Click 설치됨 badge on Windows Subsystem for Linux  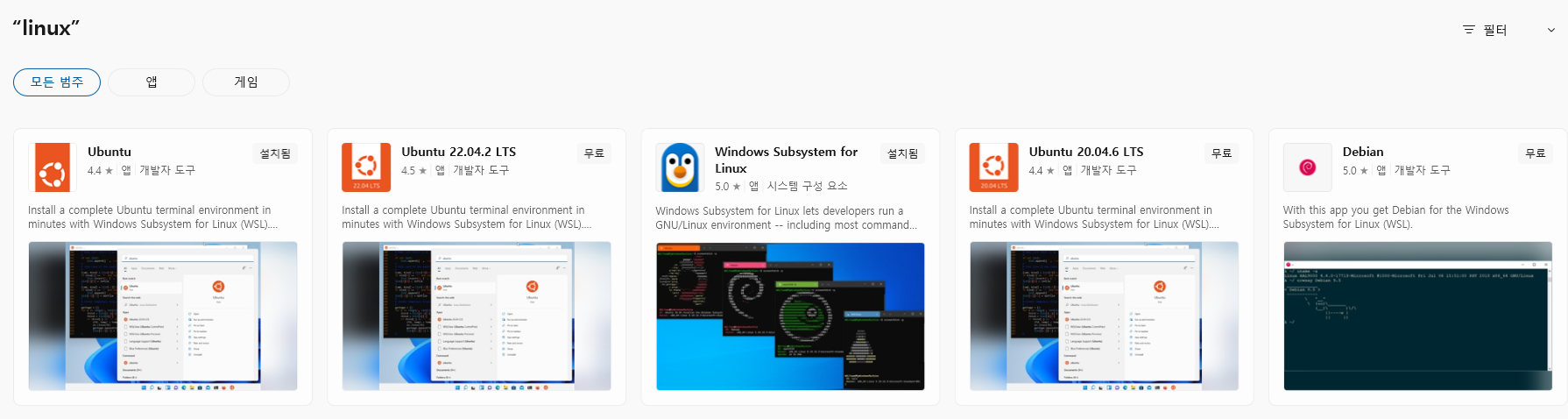pos(902,153)
